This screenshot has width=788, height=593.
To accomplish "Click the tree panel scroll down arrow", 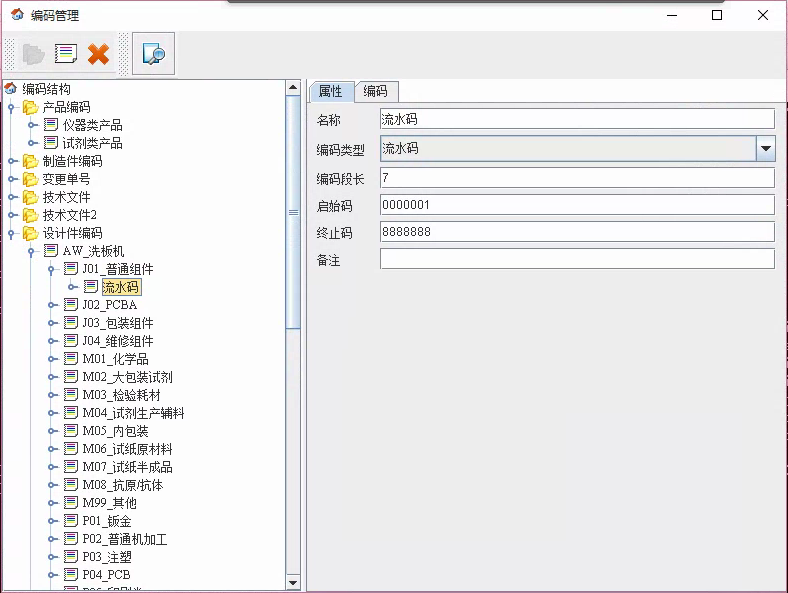I will pyautogui.click(x=293, y=582).
